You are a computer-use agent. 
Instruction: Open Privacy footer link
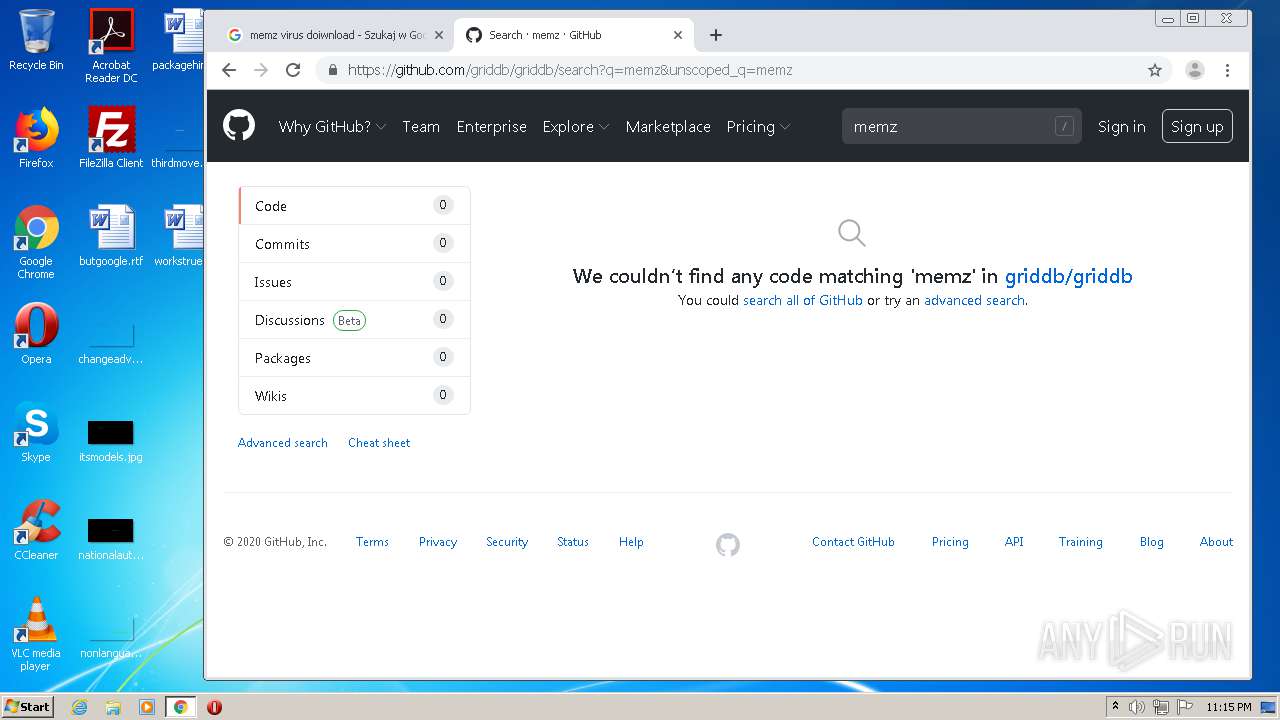pos(438,542)
